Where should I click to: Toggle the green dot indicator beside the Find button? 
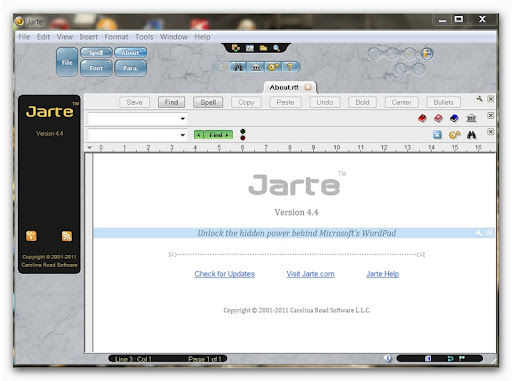243,131
